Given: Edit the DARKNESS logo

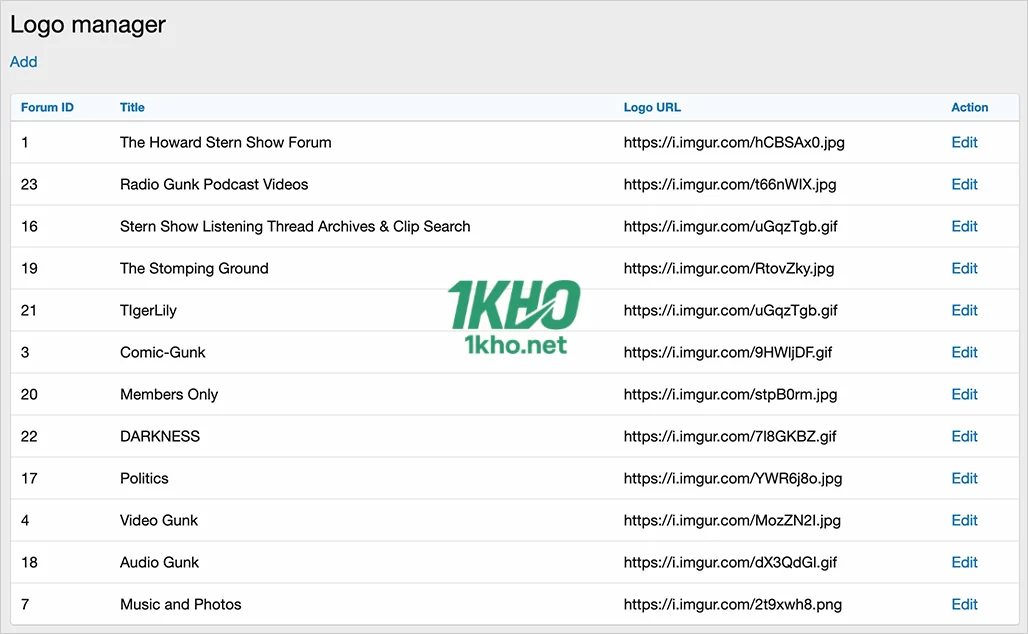Looking at the screenshot, I should coord(963,436).
